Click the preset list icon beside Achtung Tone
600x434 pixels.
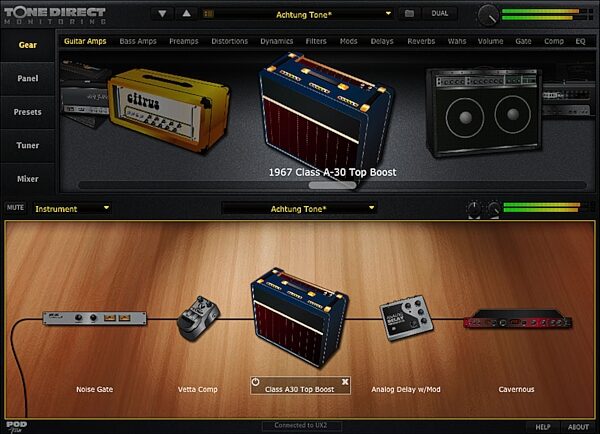coord(208,14)
